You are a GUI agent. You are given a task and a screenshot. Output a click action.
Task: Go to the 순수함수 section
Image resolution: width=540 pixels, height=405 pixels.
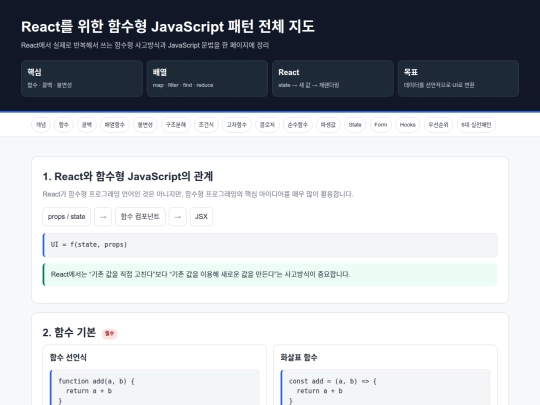point(298,125)
